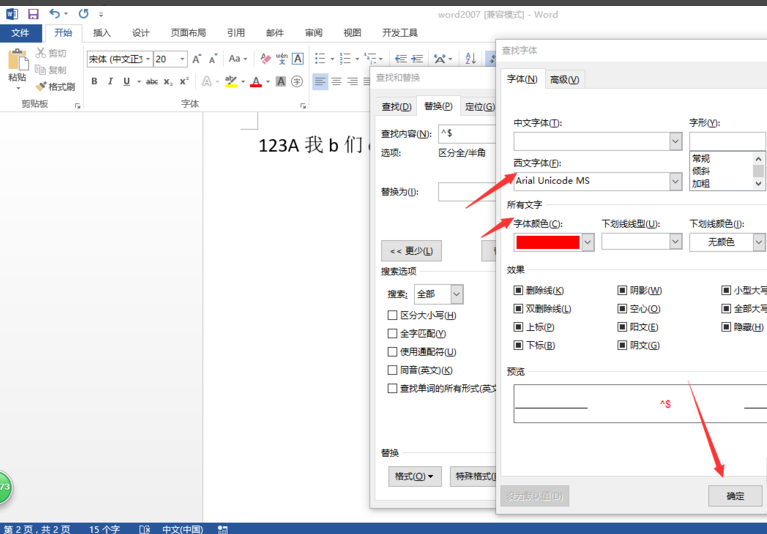Toggle Italic formatting
The image size is (767, 534).
110,82
